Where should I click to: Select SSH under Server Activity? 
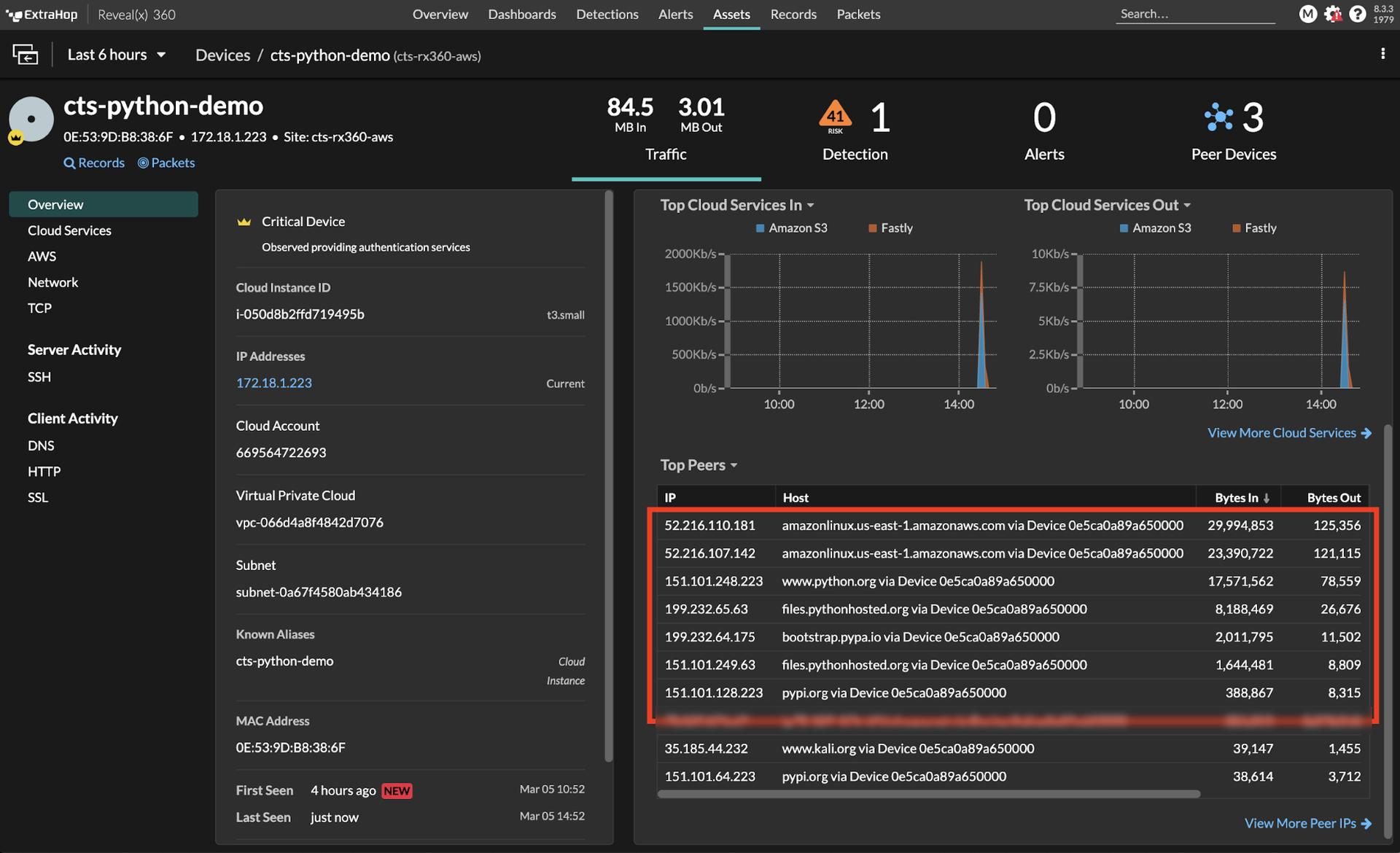39,377
